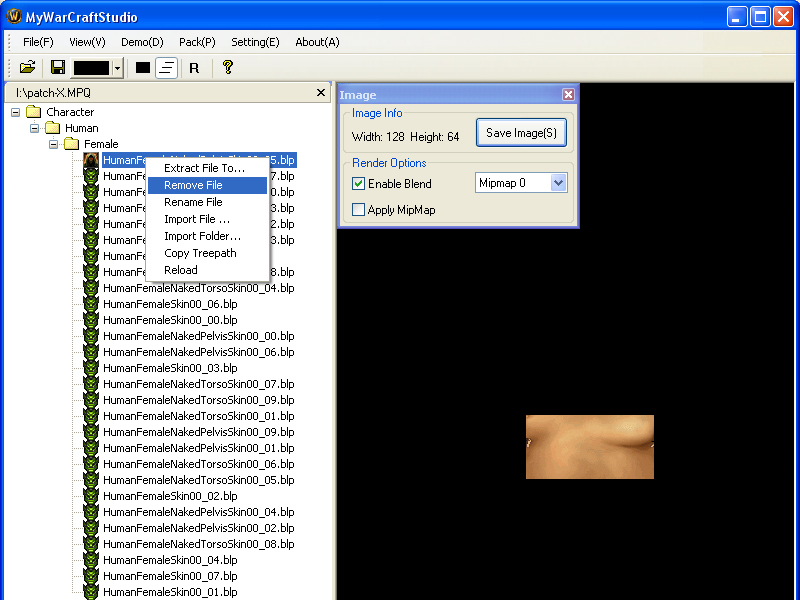Image resolution: width=800 pixels, height=600 pixels.
Task: Select HumanFemaleNakedTorsoSkin00_06.blp in the tree
Action: pyautogui.click(x=198, y=464)
